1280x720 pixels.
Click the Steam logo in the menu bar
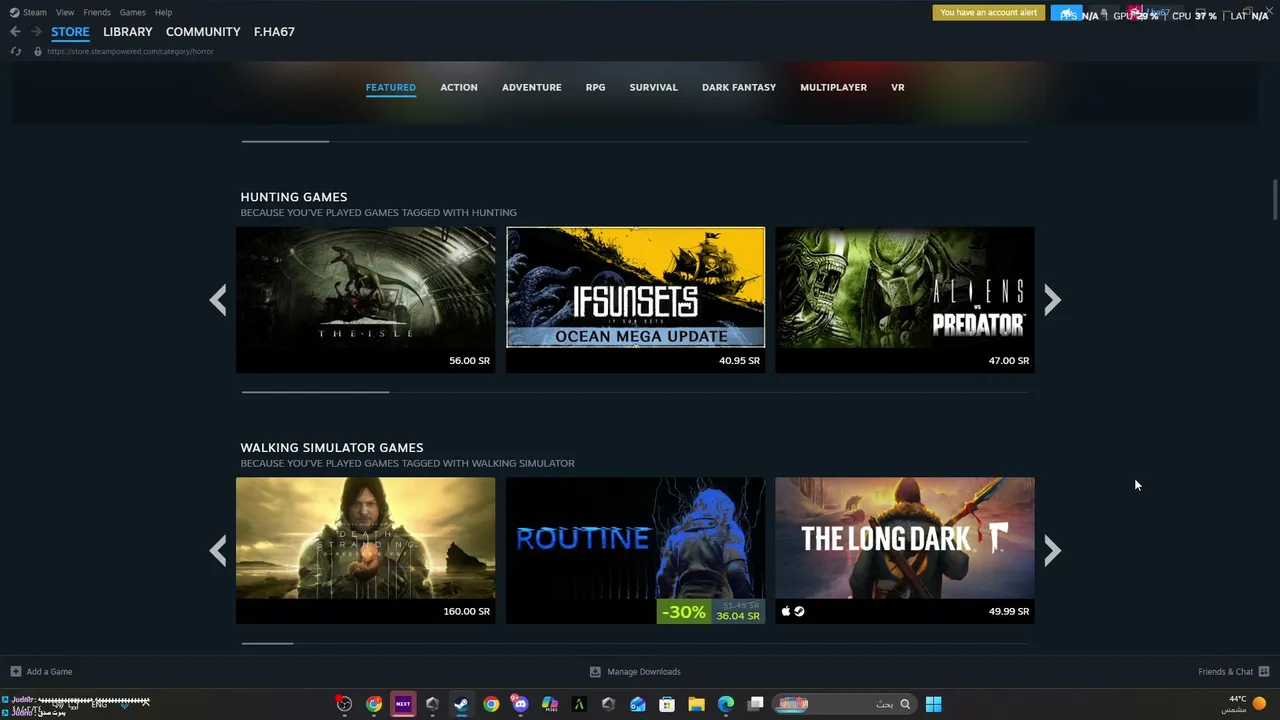pos(14,12)
